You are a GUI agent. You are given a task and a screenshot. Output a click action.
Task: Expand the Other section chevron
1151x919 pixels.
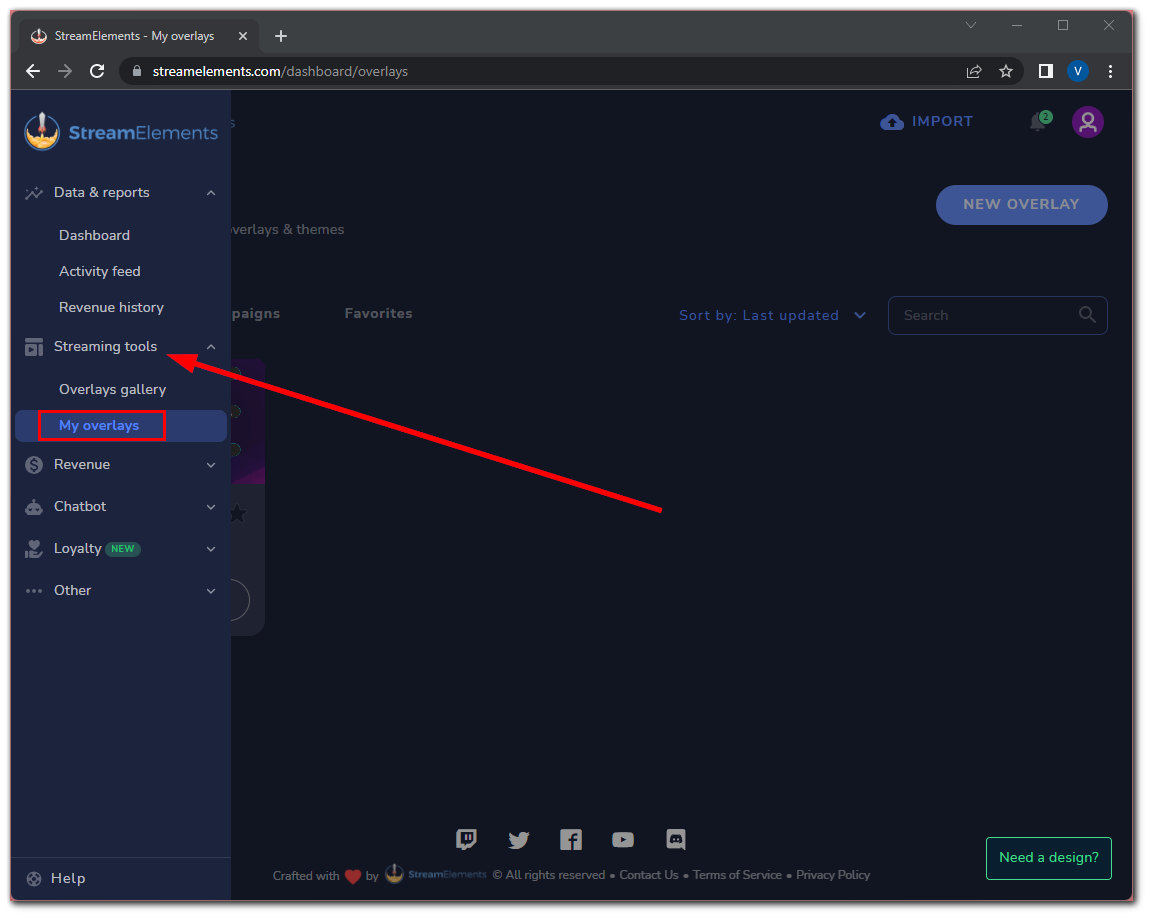click(x=211, y=591)
